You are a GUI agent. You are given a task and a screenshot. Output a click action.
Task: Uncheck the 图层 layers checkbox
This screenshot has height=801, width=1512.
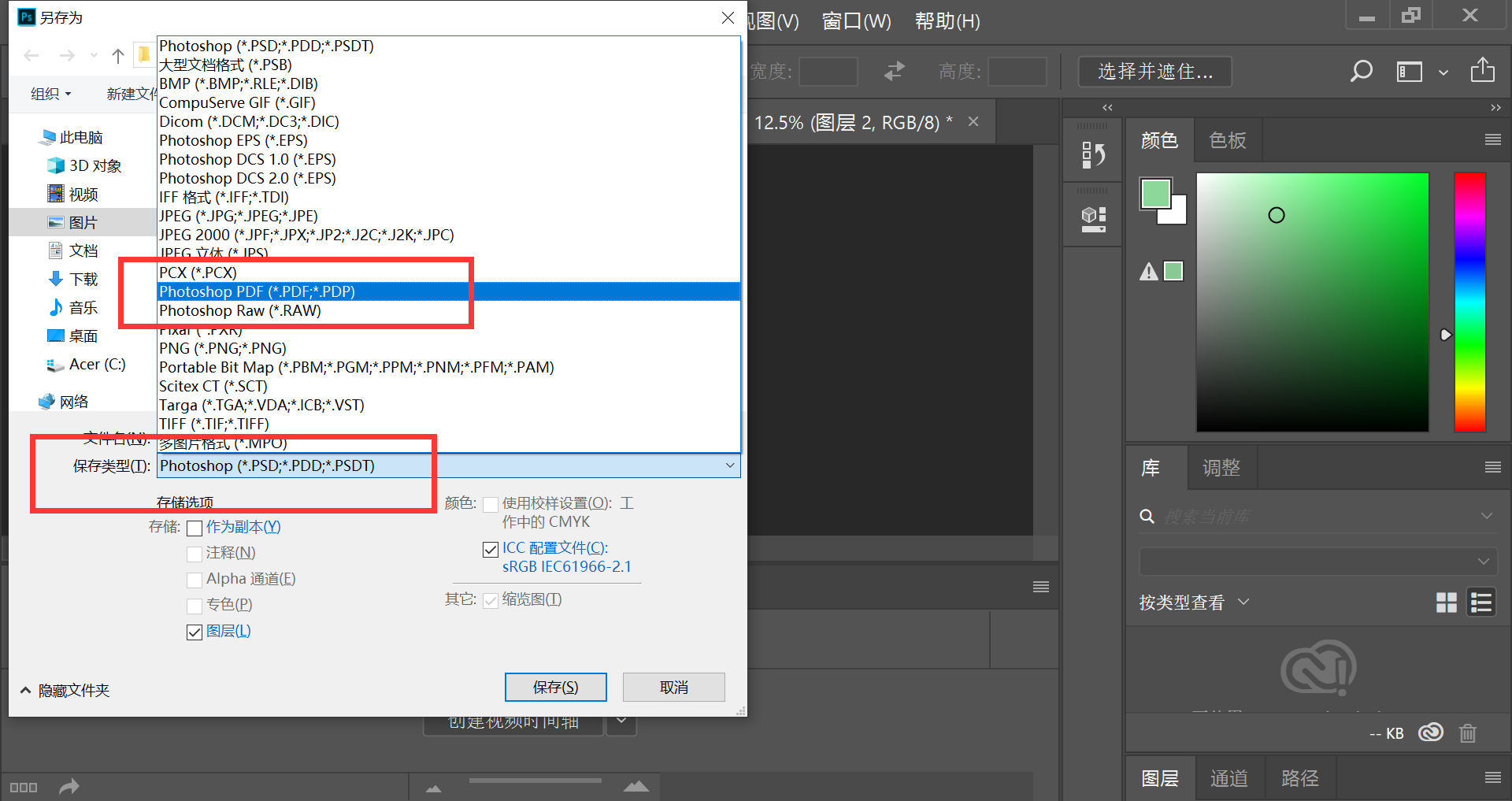(x=195, y=632)
